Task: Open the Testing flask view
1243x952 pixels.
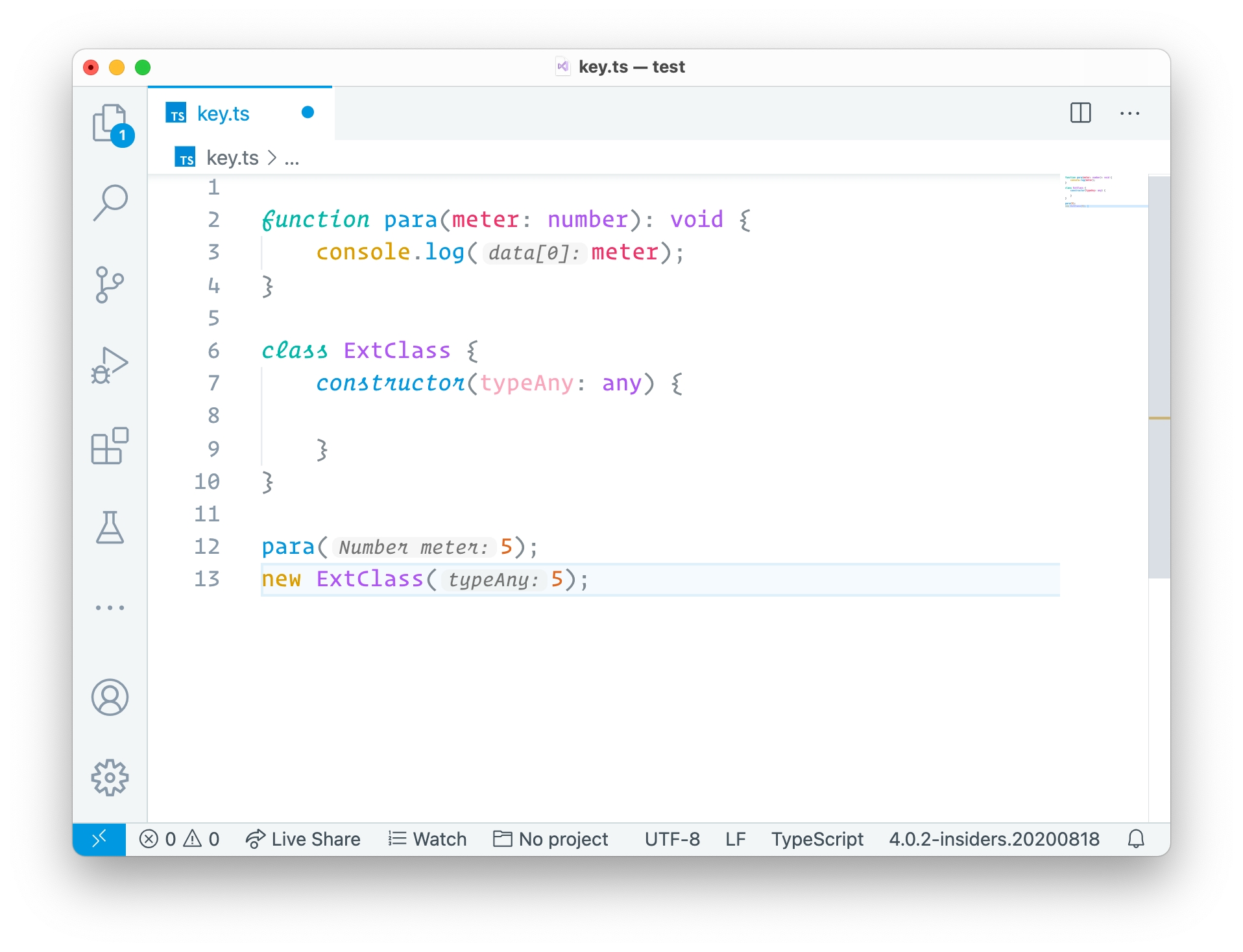Action: tap(110, 527)
